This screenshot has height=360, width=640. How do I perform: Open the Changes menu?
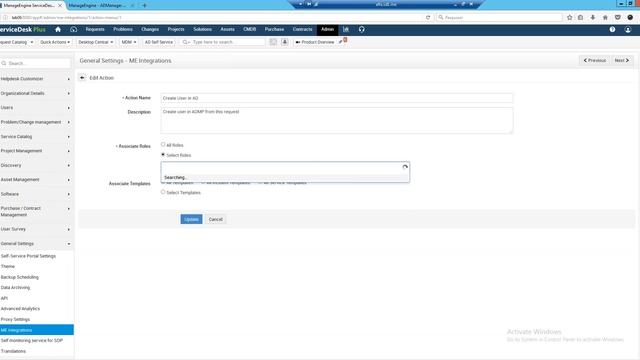click(x=150, y=29)
